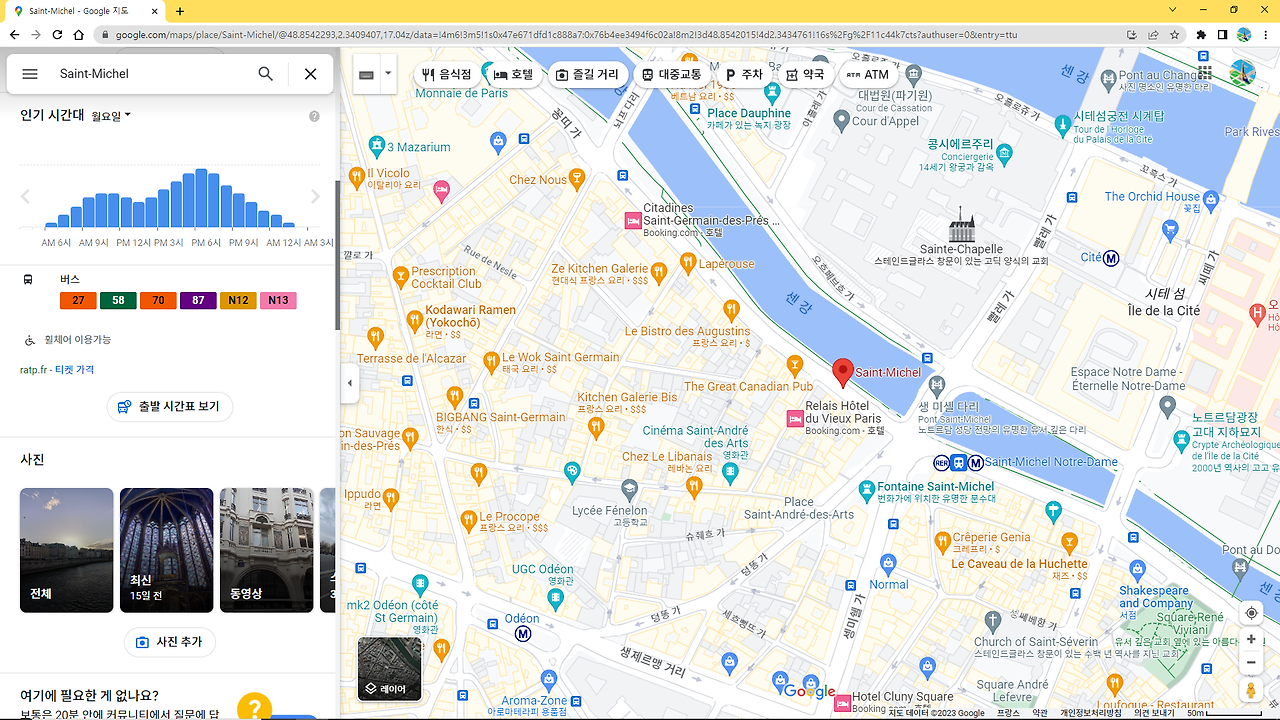
Task: Click the Fontaine Saint-Michel marker
Action: pos(867,491)
